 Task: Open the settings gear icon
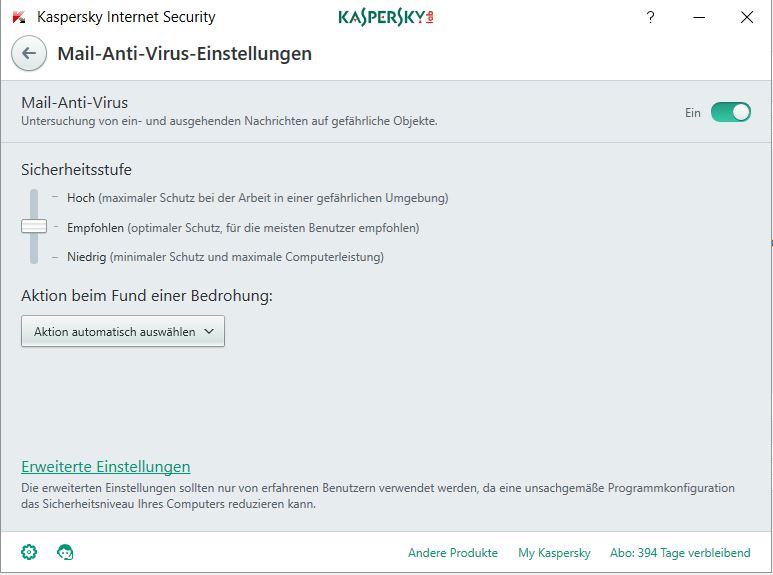pyautogui.click(x=29, y=552)
